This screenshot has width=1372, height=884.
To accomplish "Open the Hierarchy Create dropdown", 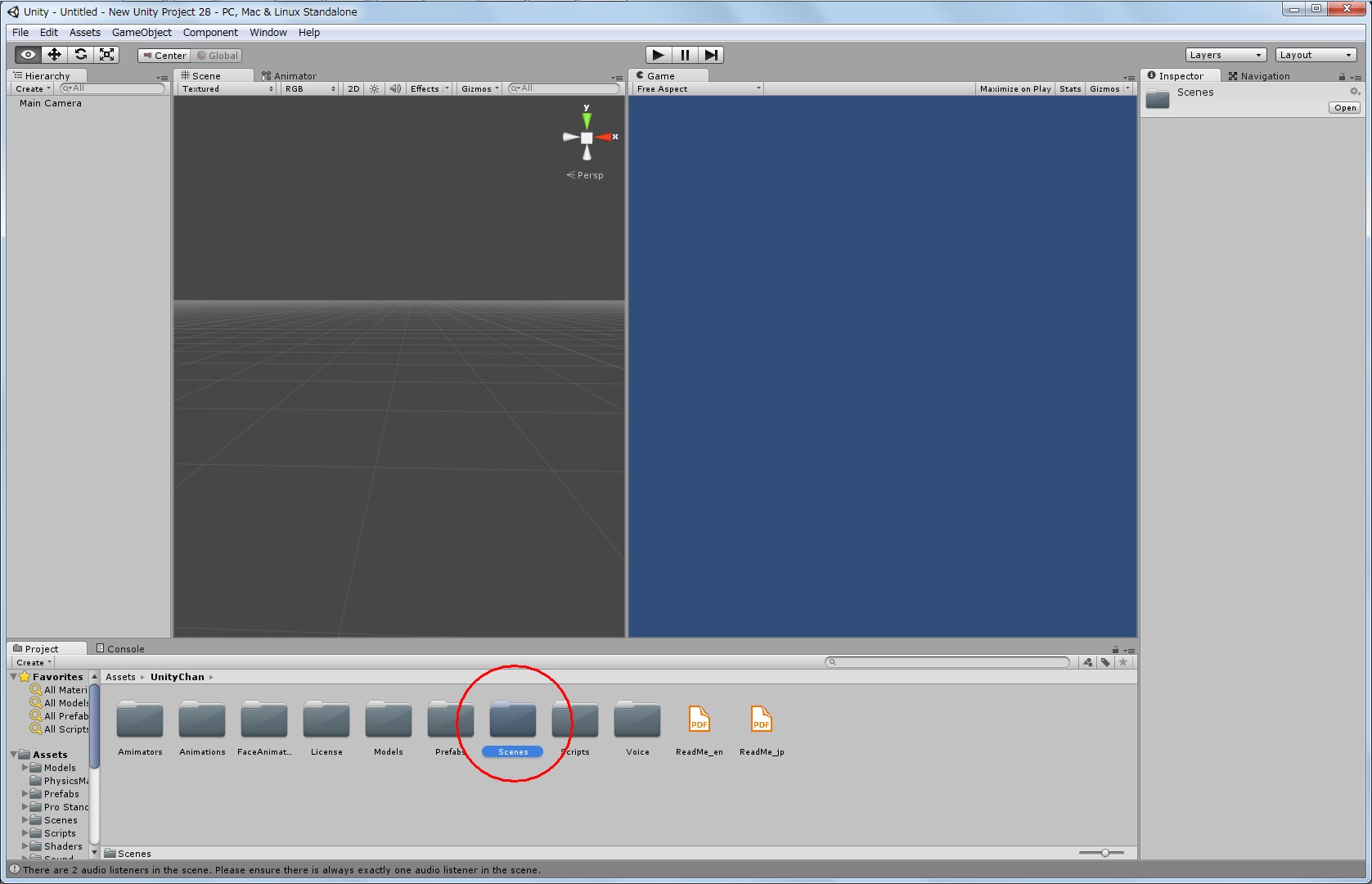I will coord(34,88).
